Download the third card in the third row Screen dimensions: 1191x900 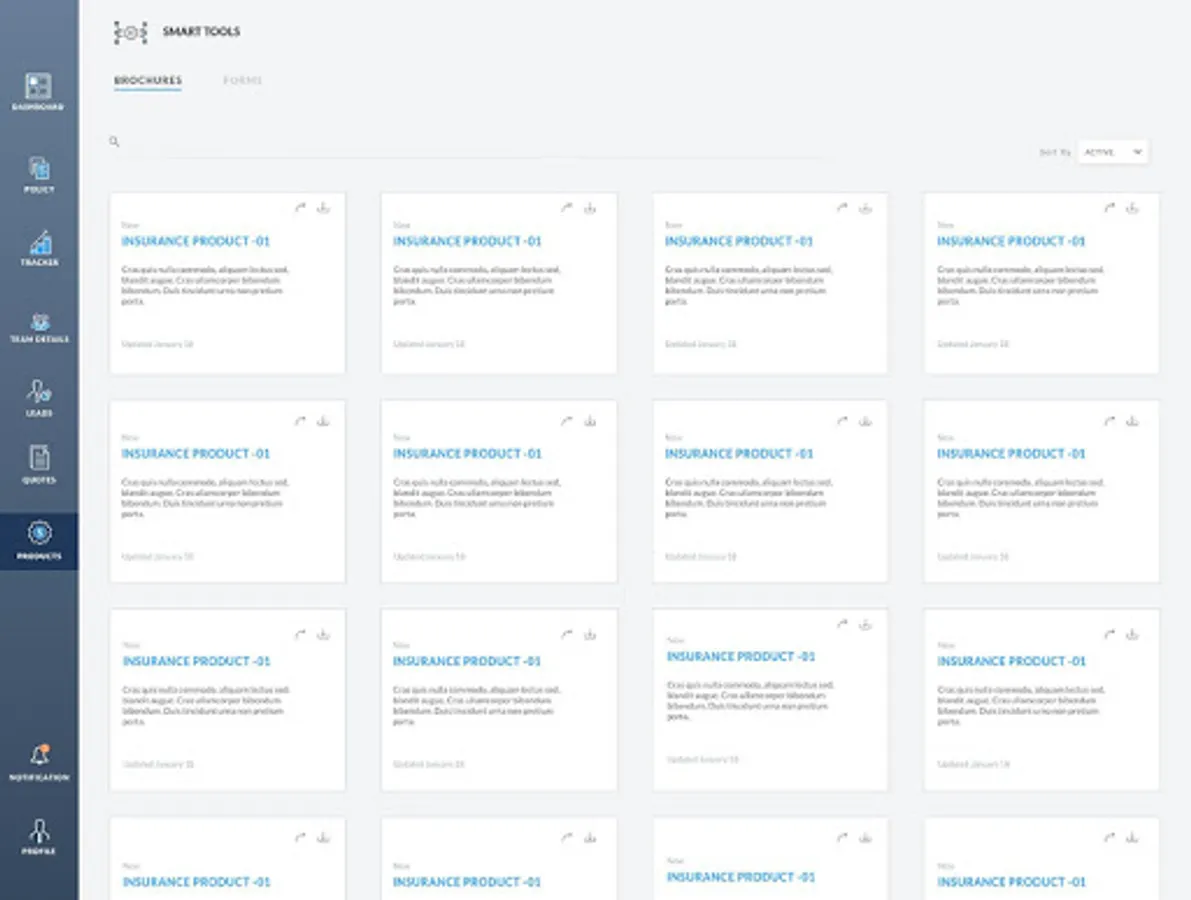pyautogui.click(x=865, y=624)
